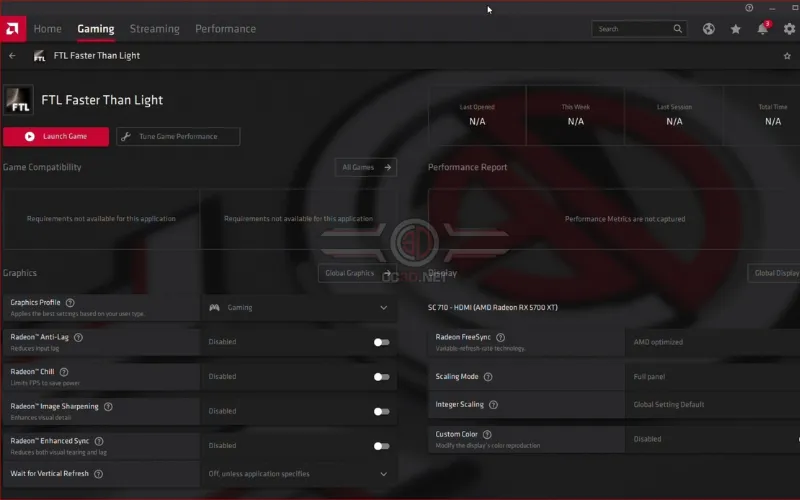Show help for Custom Color

pyautogui.click(x=487, y=435)
